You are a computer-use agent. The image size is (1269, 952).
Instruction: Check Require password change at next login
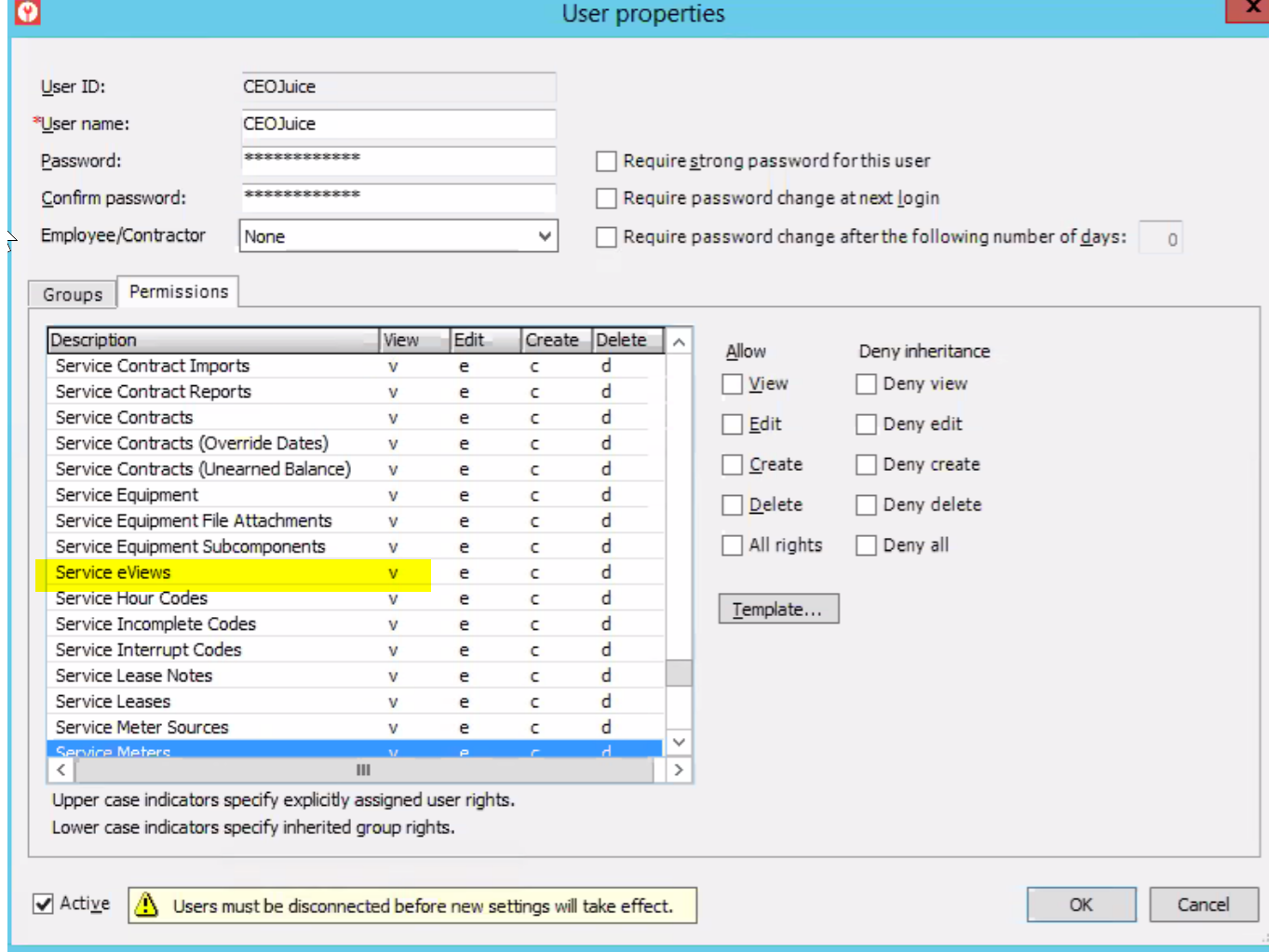pos(606,198)
